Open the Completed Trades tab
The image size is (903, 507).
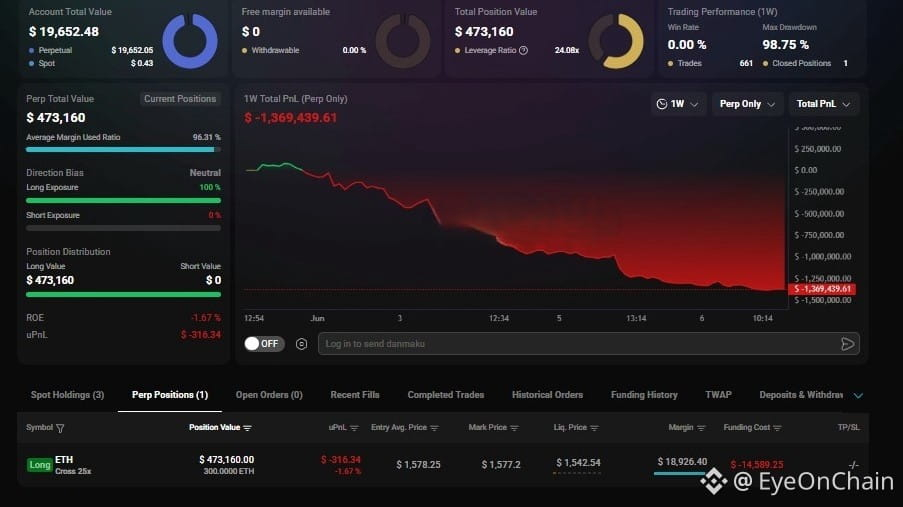click(446, 395)
